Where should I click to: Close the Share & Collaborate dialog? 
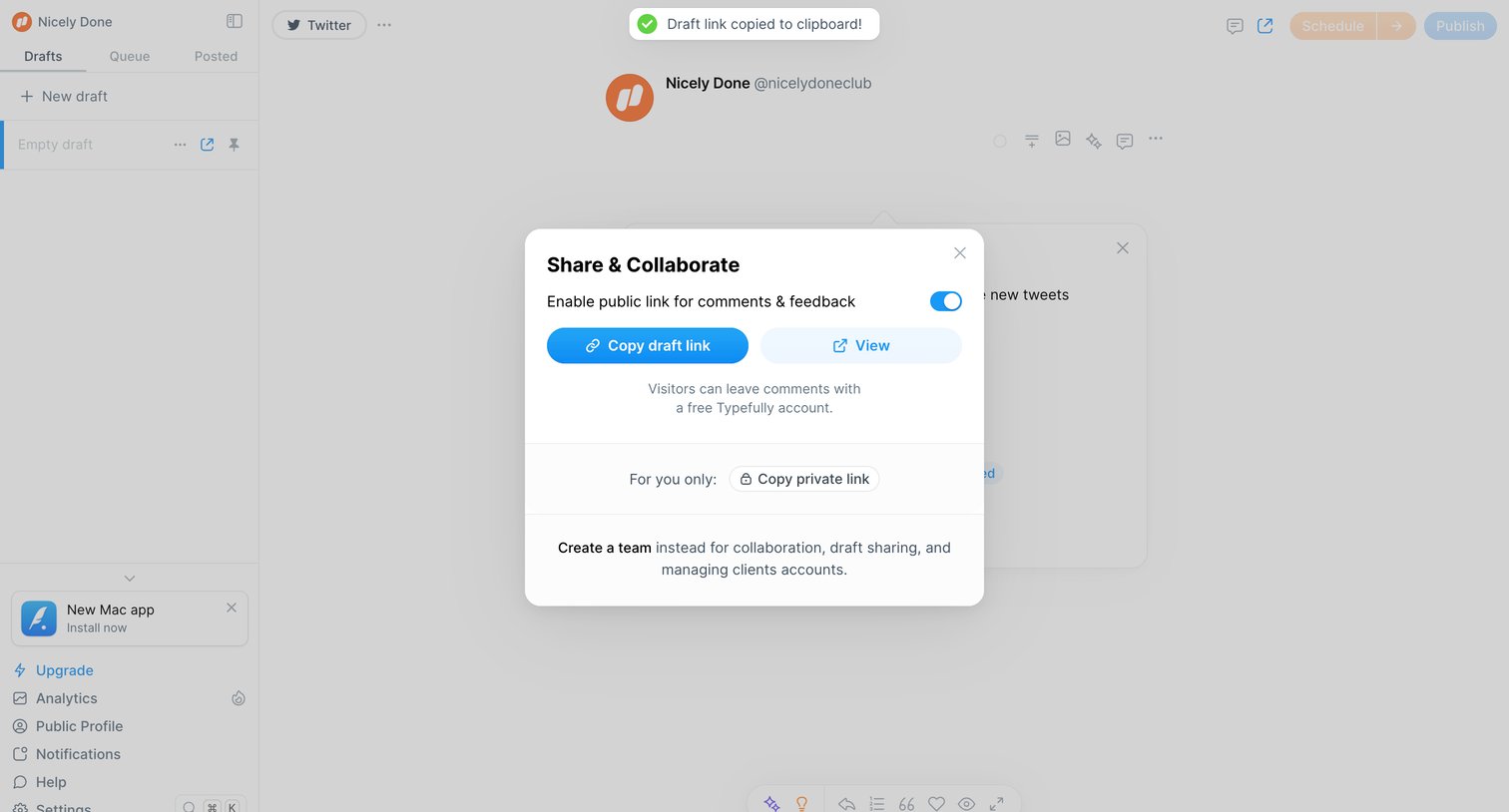click(960, 253)
